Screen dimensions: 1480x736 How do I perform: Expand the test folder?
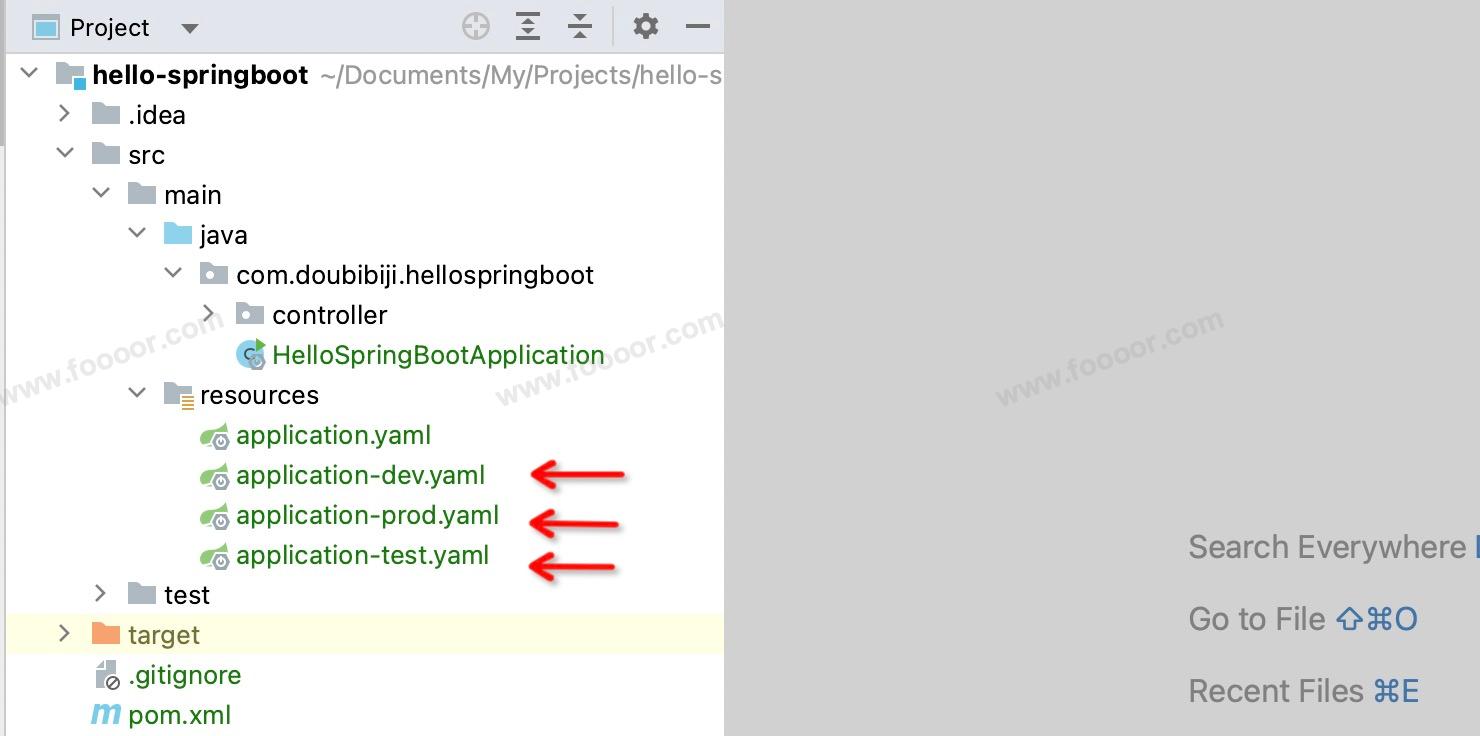click(101, 594)
